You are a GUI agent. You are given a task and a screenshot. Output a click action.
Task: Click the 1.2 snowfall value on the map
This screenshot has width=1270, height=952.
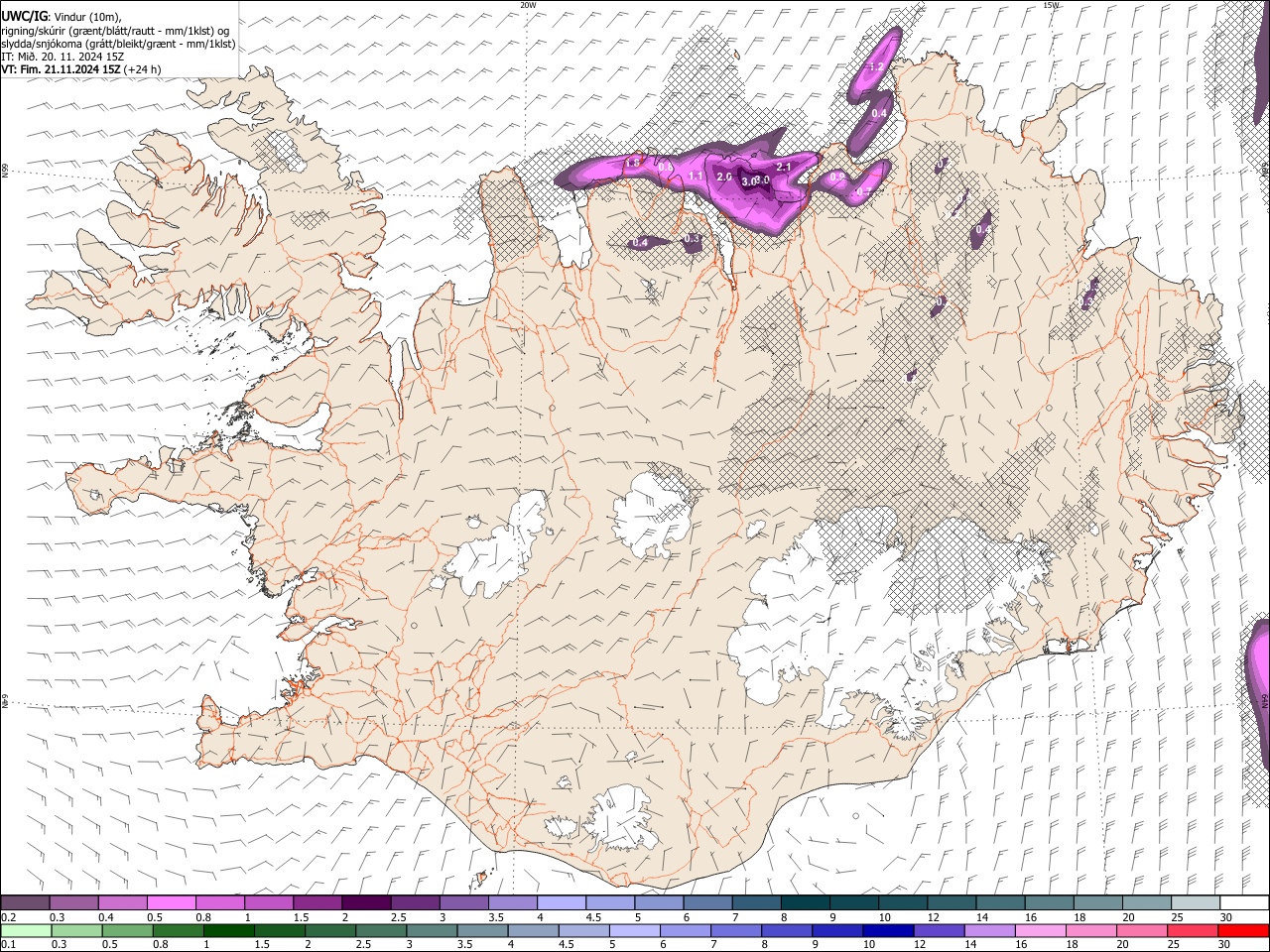pyautogui.click(x=876, y=66)
